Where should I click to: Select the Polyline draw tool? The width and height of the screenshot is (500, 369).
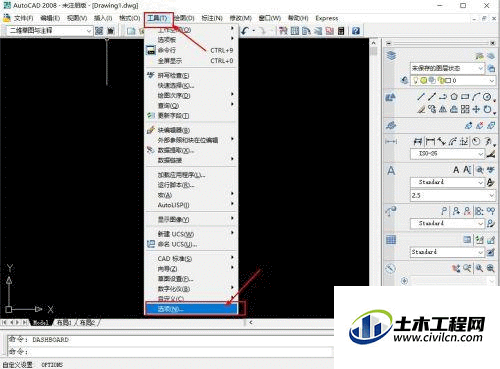point(443,97)
